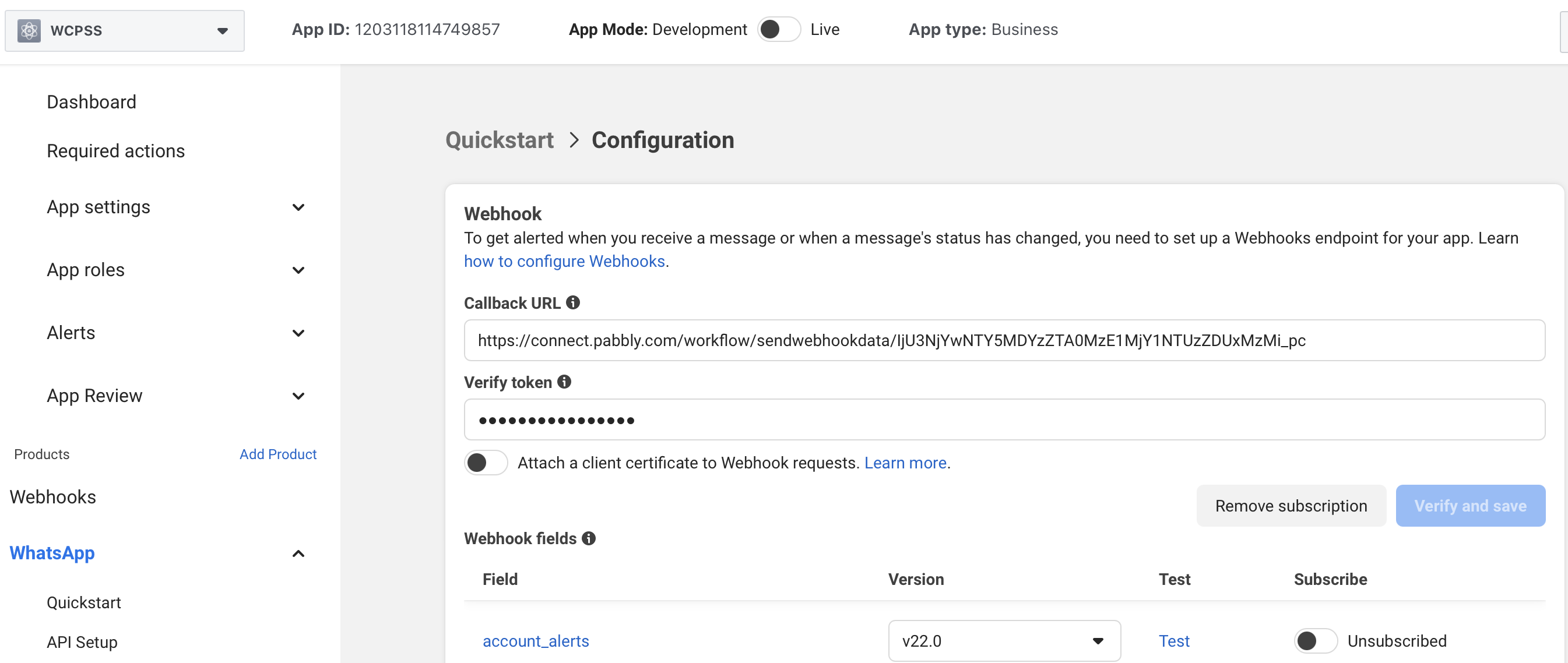This screenshot has width=1568, height=663.
Task: Click the Subscribe column header
Action: (1330, 579)
